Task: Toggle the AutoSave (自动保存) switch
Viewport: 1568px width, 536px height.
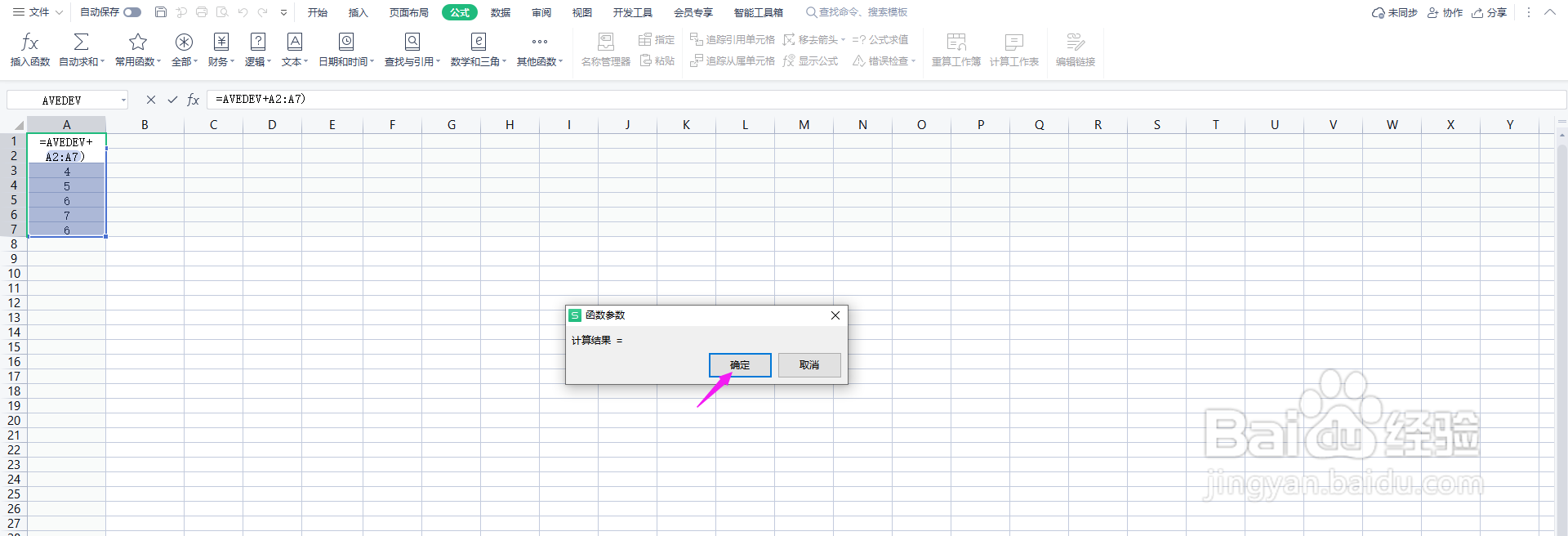Action: tap(132, 12)
